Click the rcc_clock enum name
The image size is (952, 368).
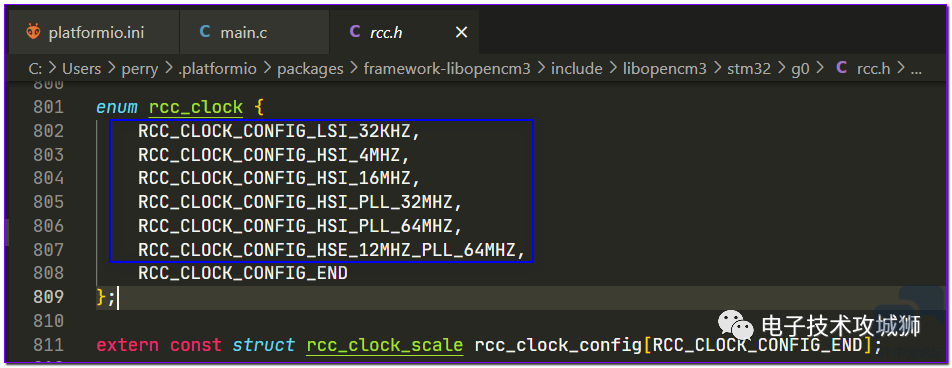[x=196, y=107]
